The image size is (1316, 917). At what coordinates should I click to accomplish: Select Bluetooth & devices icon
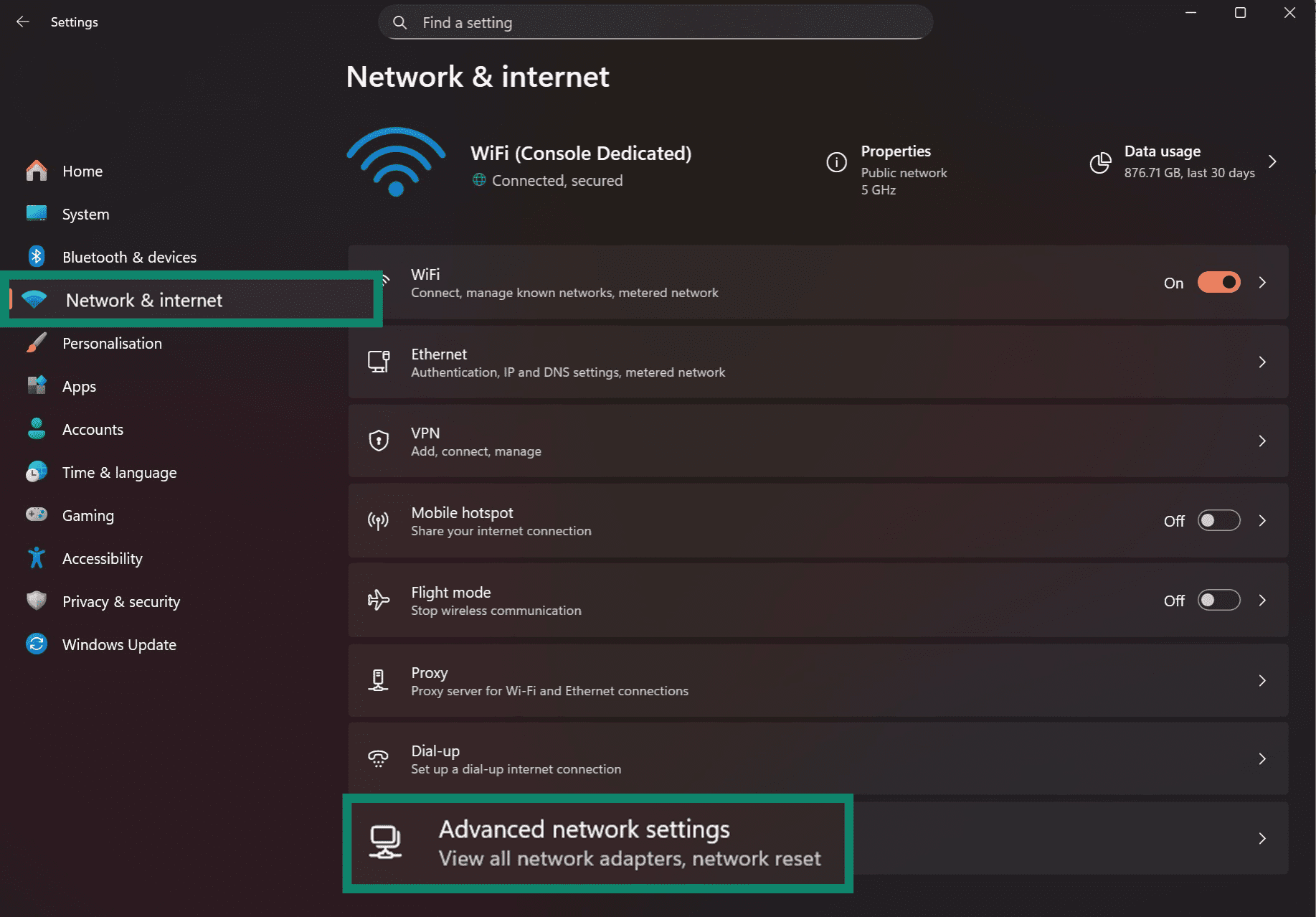click(x=36, y=256)
